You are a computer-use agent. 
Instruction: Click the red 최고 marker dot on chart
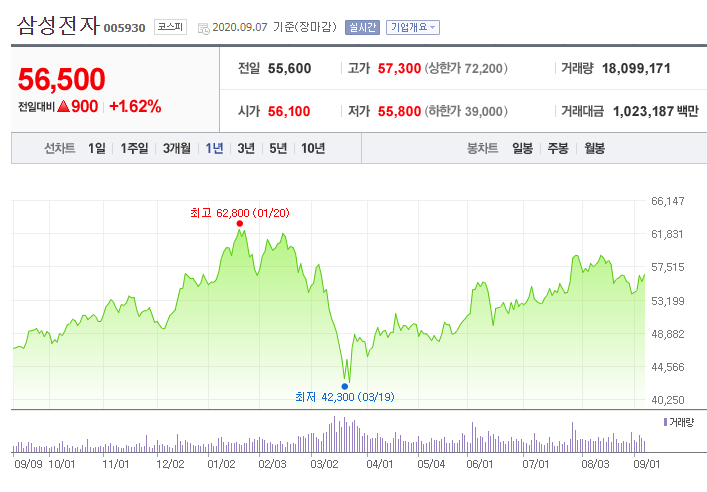[239, 224]
